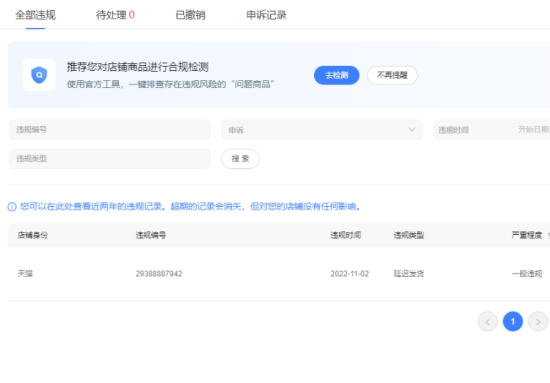Click the 推荐您对店铺商品进行合规检测 heading
Image resolution: width=550 pixels, height=383 pixels.
coord(138,67)
